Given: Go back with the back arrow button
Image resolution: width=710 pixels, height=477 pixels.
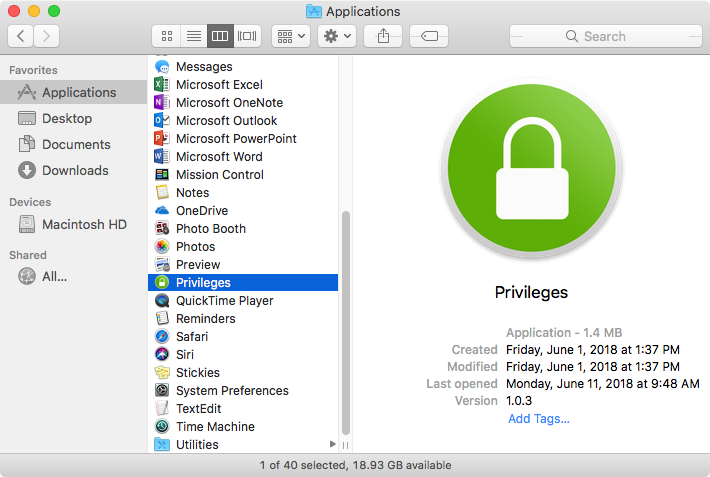Looking at the screenshot, I should (20, 36).
